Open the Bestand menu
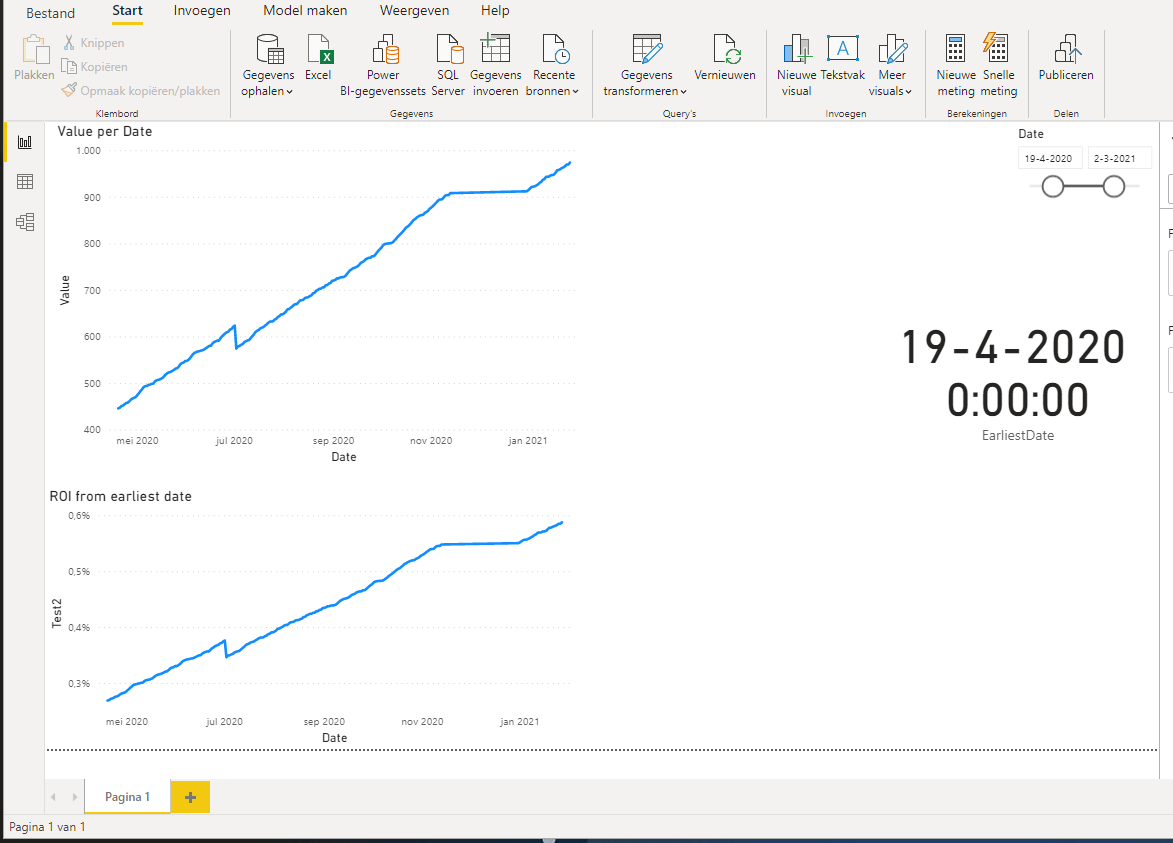This screenshot has height=843, width=1173. coord(51,13)
